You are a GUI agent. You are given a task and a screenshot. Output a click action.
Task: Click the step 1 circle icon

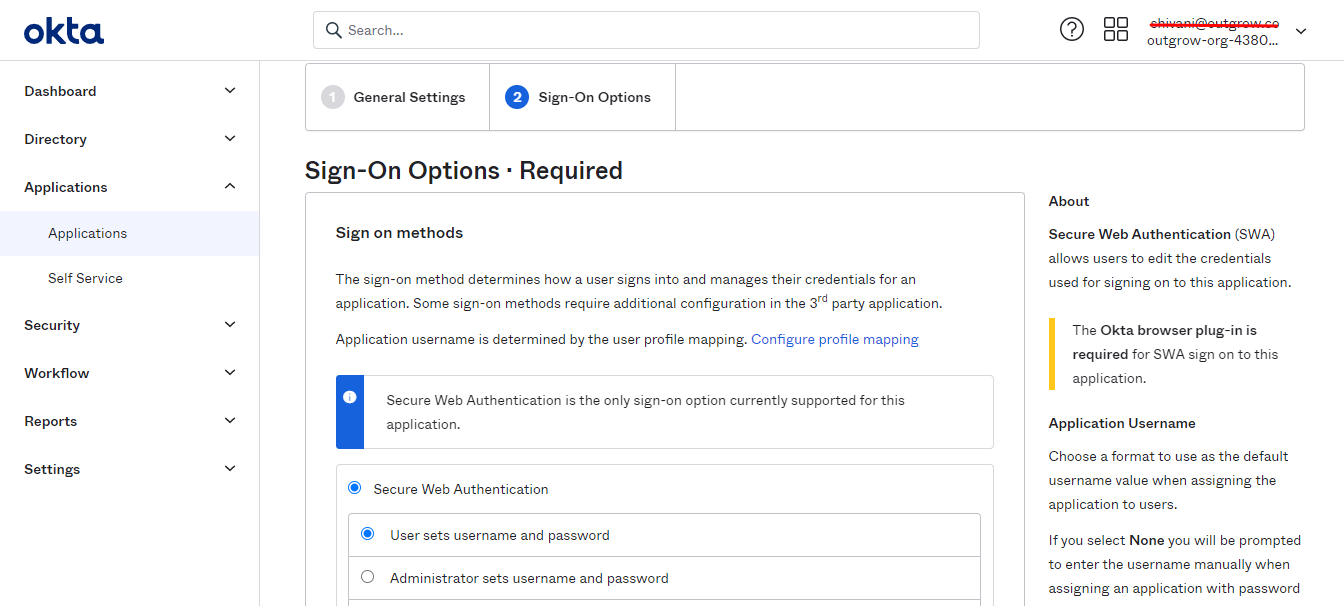[x=333, y=97]
